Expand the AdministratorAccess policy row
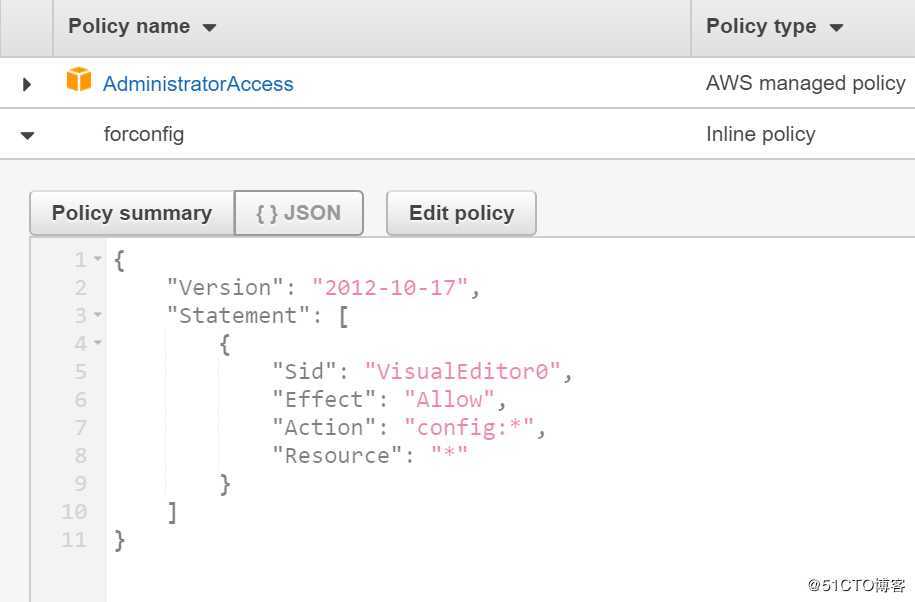 point(27,84)
